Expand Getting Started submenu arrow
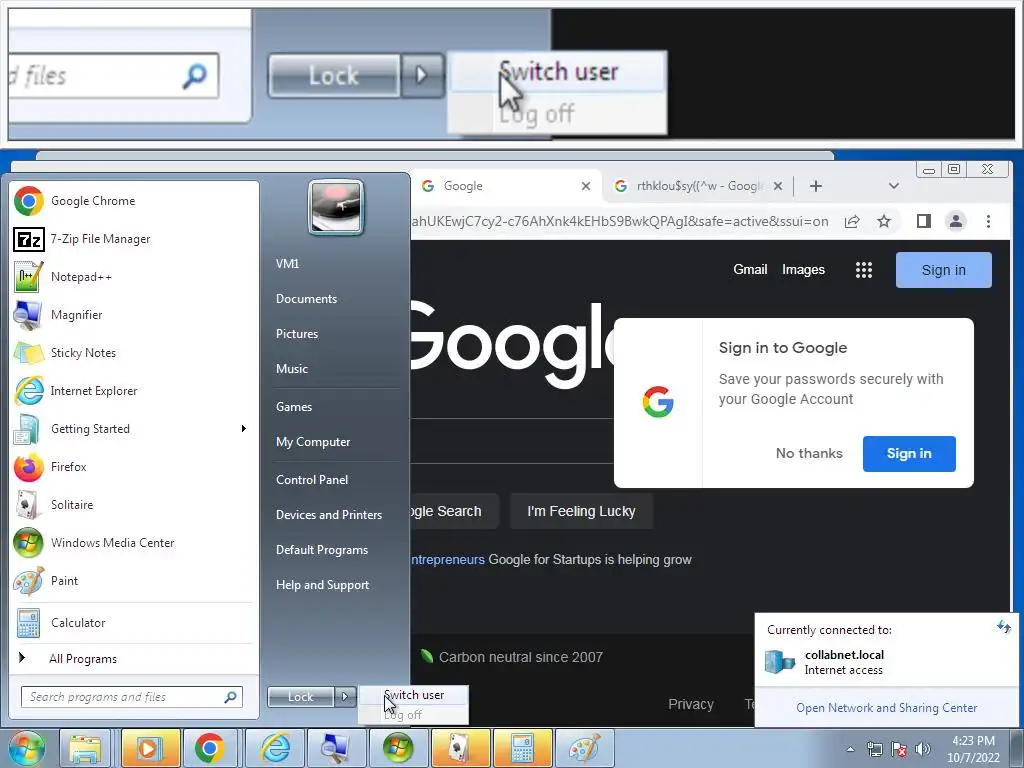 (244, 428)
